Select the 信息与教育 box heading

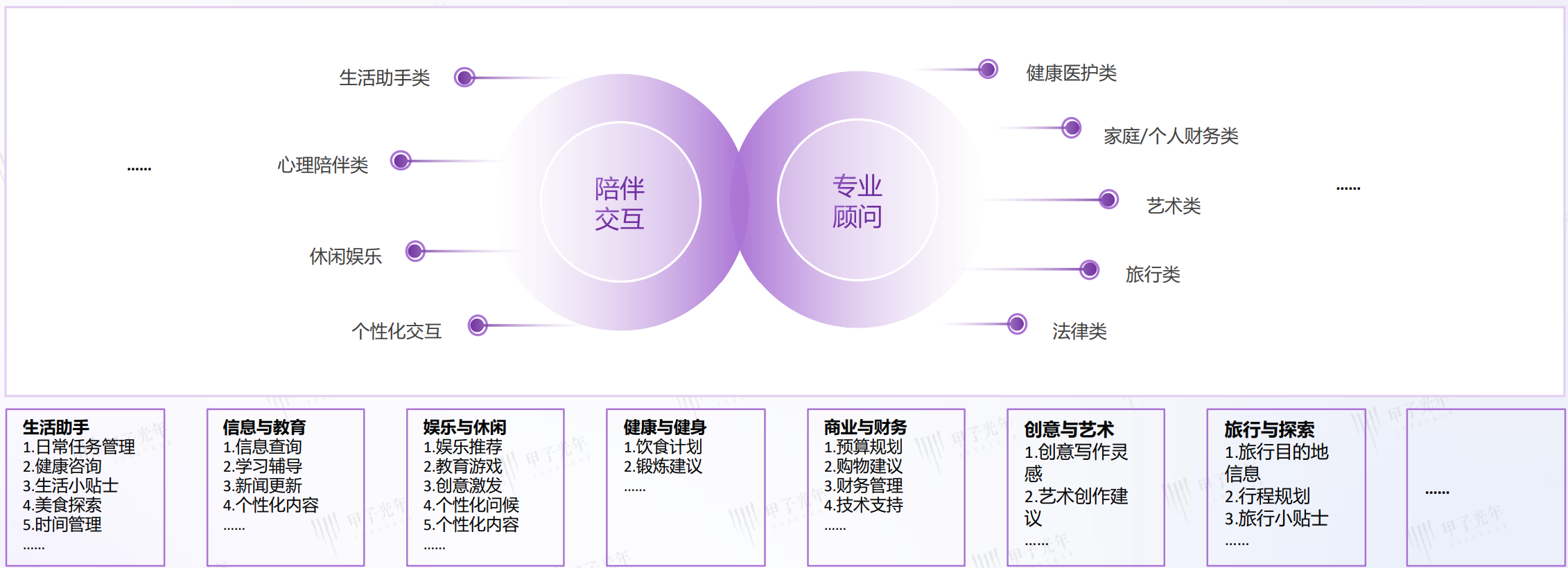pos(264,427)
